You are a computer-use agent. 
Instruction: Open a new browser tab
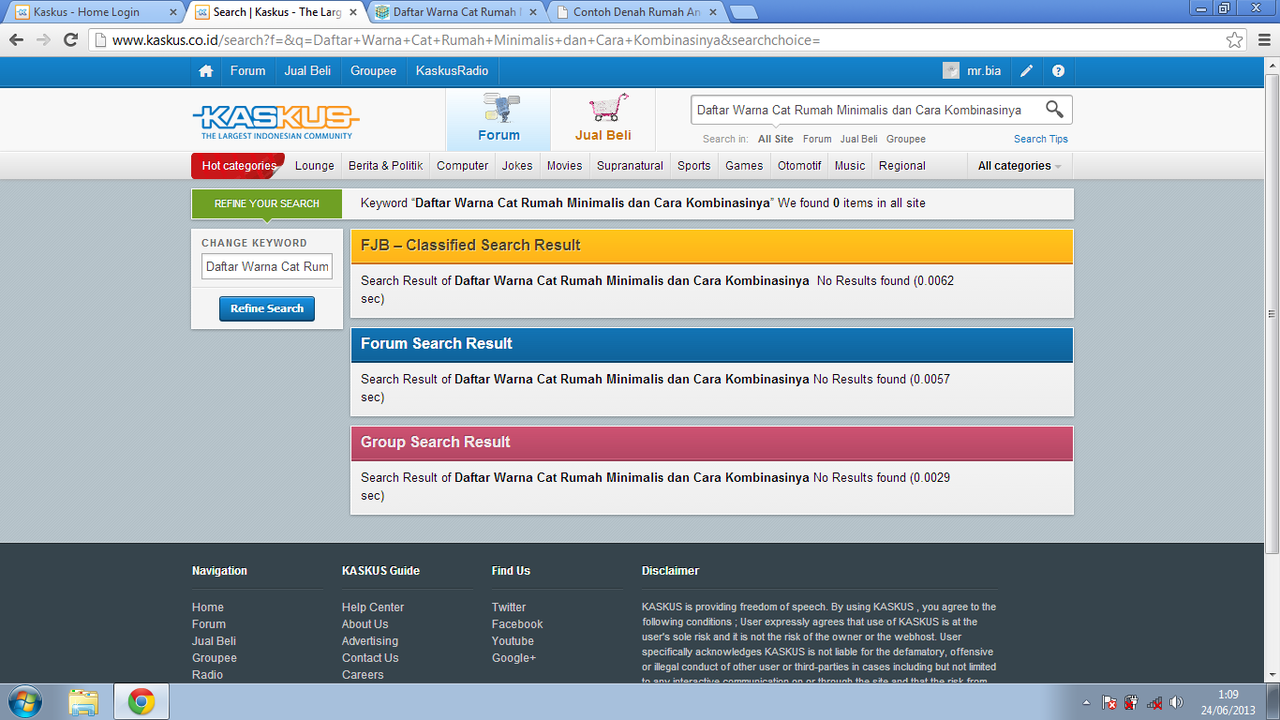744,12
